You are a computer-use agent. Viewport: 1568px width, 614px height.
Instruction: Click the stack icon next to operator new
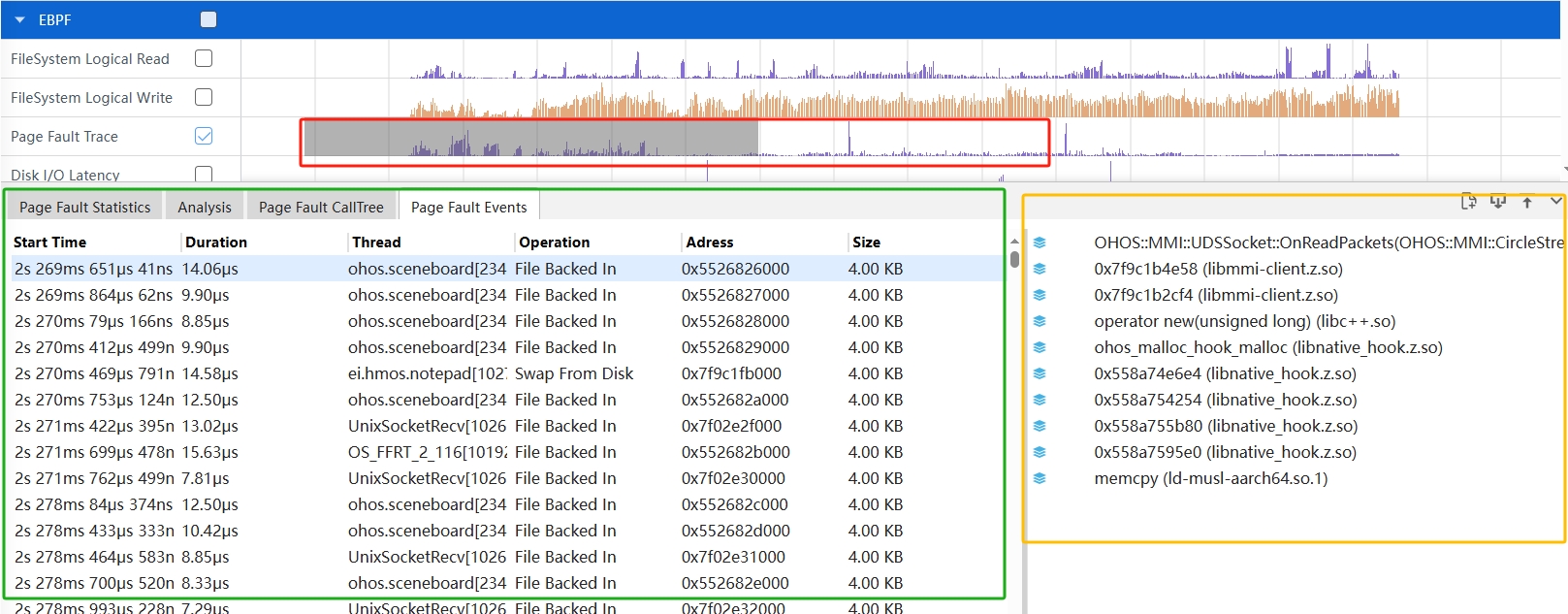coord(1040,321)
